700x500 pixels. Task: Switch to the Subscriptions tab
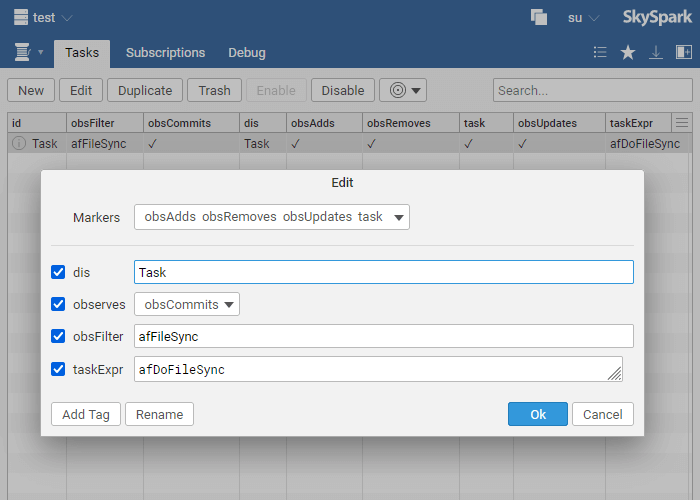coord(165,53)
